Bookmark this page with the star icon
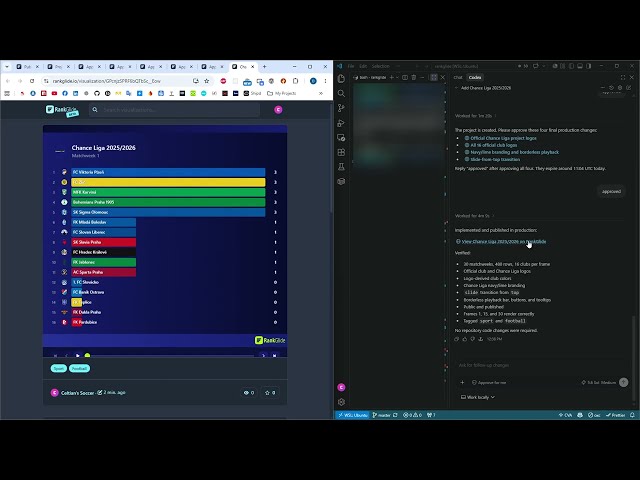The image size is (640, 480). pos(207,81)
